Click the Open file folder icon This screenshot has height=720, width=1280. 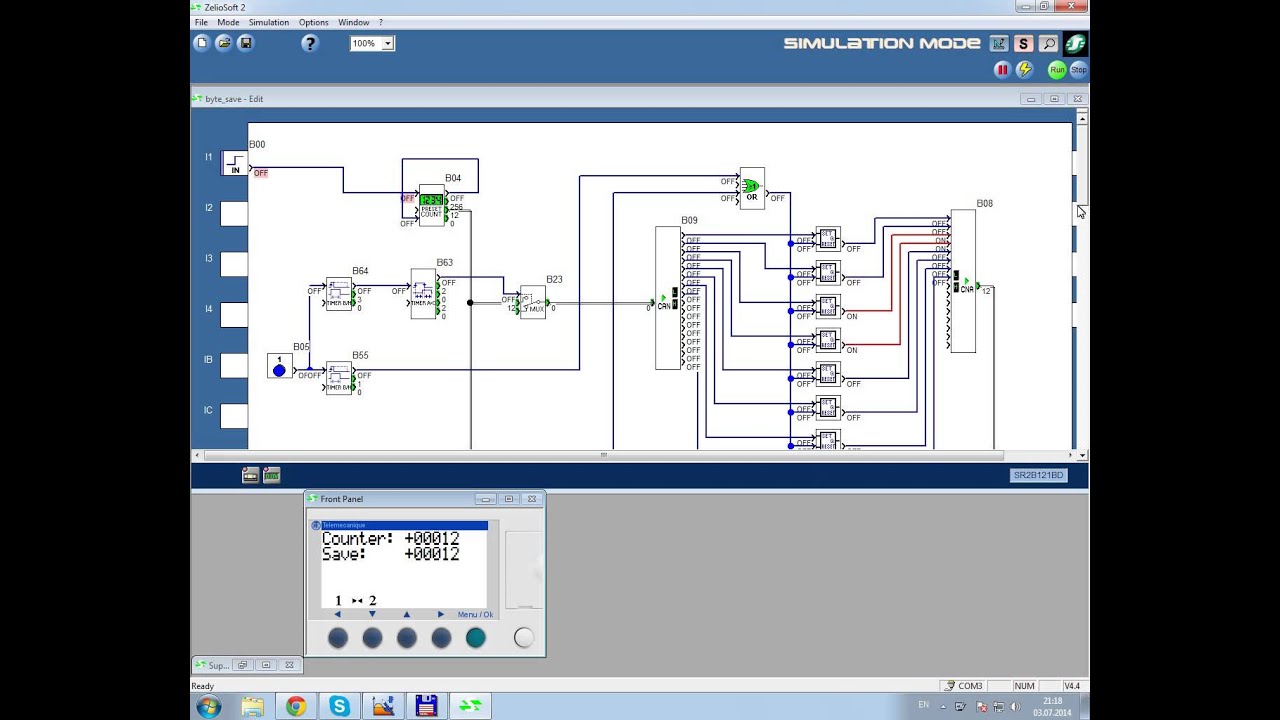pos(224,43)
